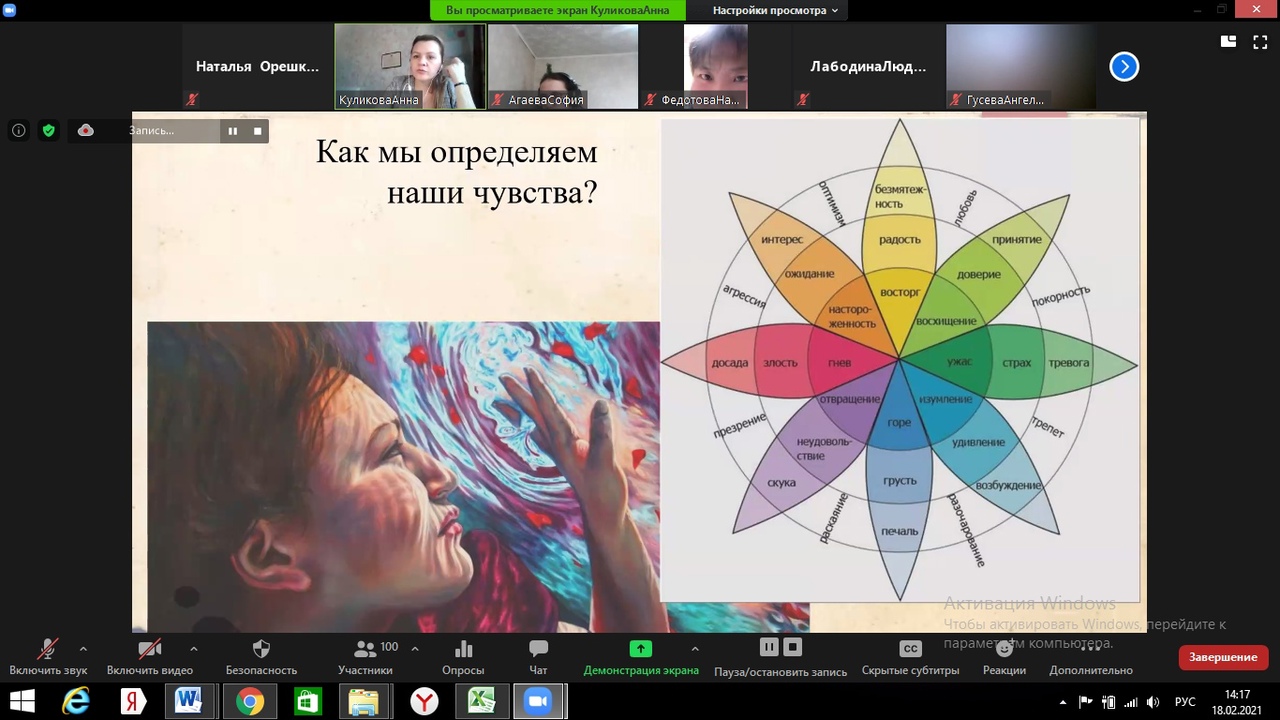1280x720 pixels.
Task: Launch Internet Explorer from the taskbar
Action: click(x=76, y=702)
